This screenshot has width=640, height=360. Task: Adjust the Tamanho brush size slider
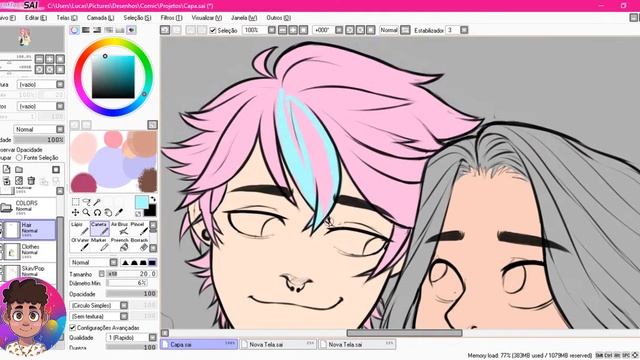pos(131,274)
